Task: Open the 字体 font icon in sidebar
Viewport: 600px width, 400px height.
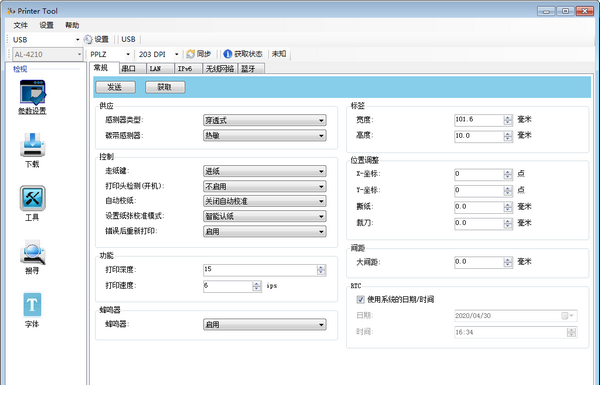Action: tap(33, 305)
